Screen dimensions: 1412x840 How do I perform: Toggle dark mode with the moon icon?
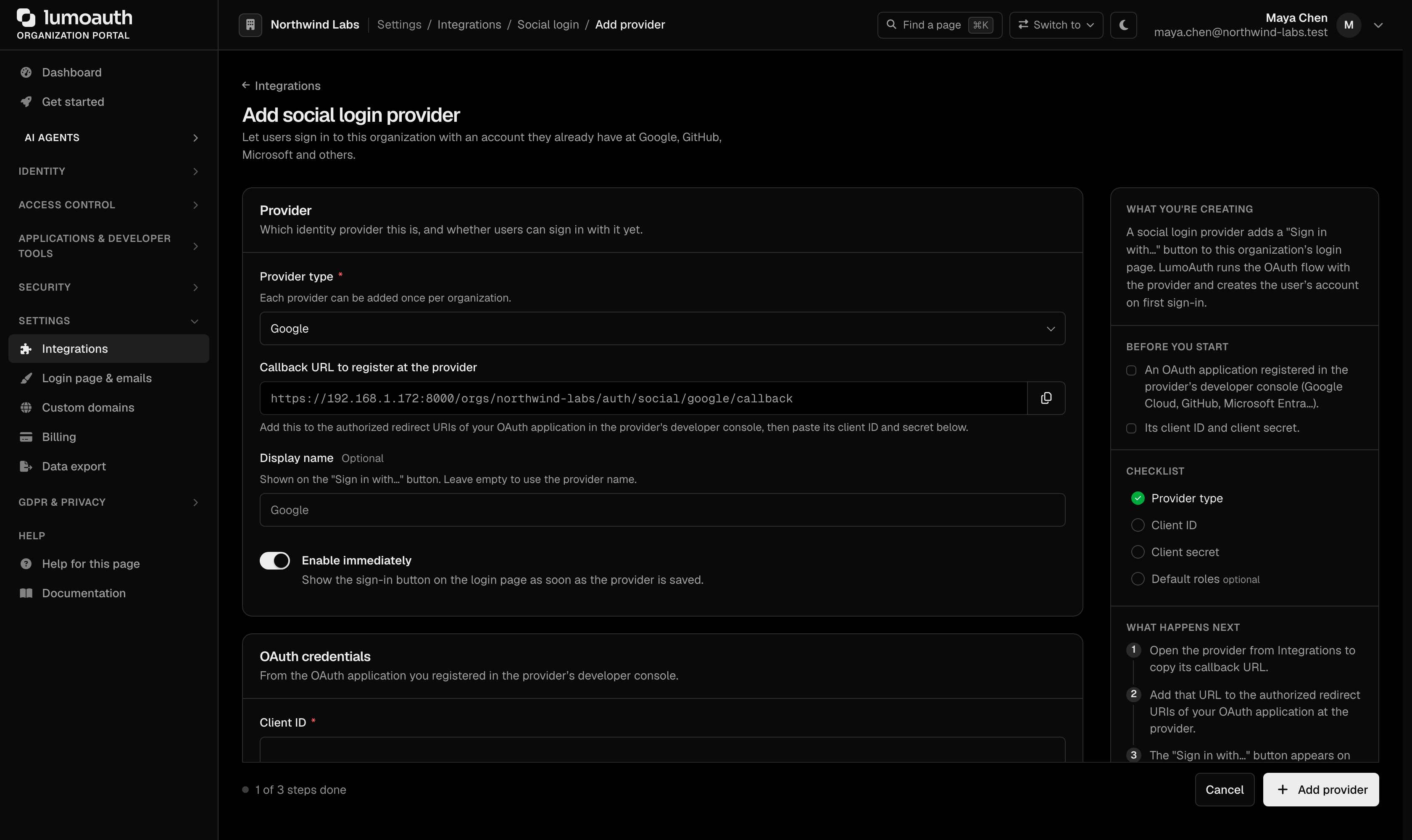click(1124, 25)
